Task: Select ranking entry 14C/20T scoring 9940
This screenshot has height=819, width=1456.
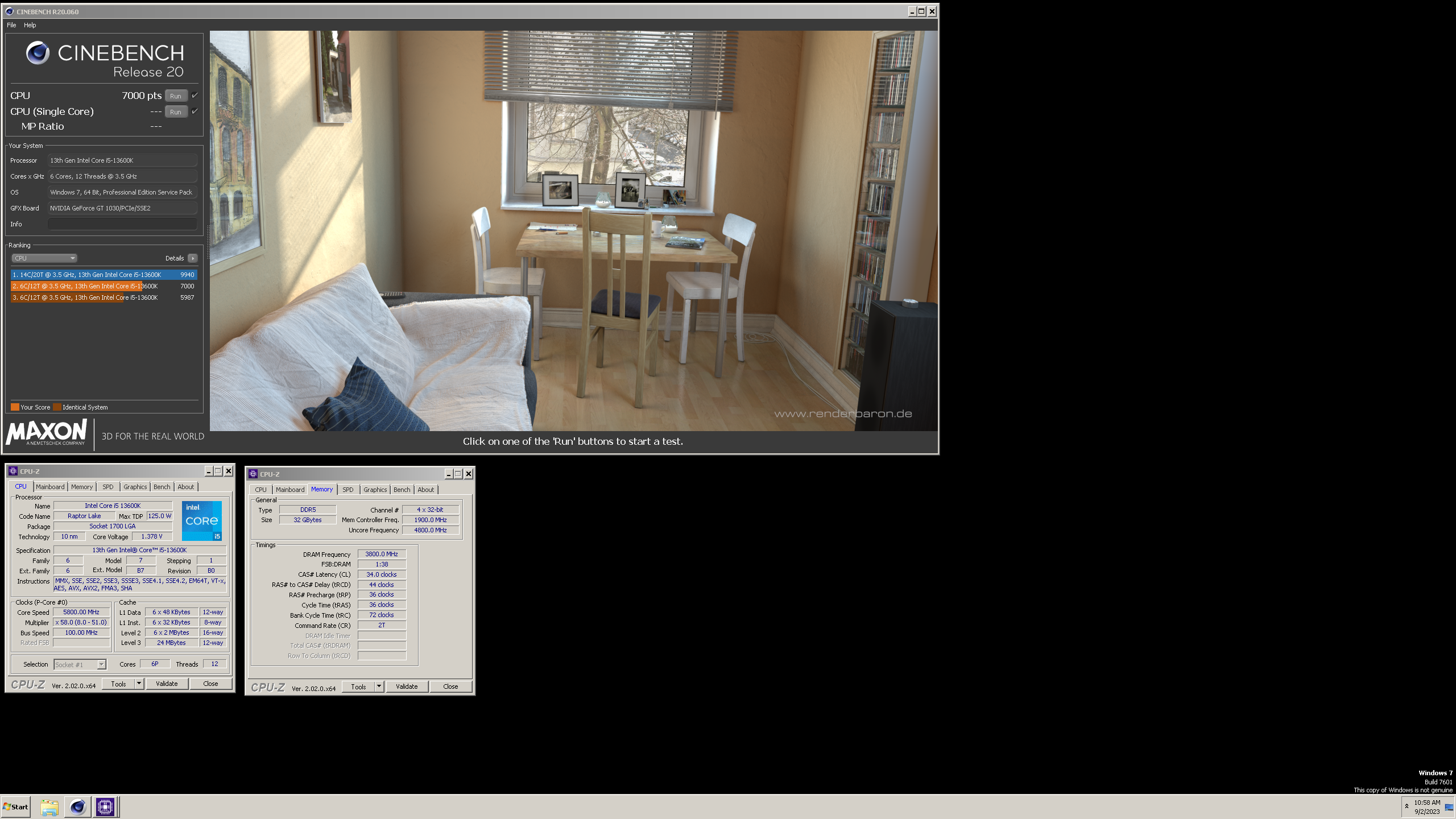Action: click(104, 275)
